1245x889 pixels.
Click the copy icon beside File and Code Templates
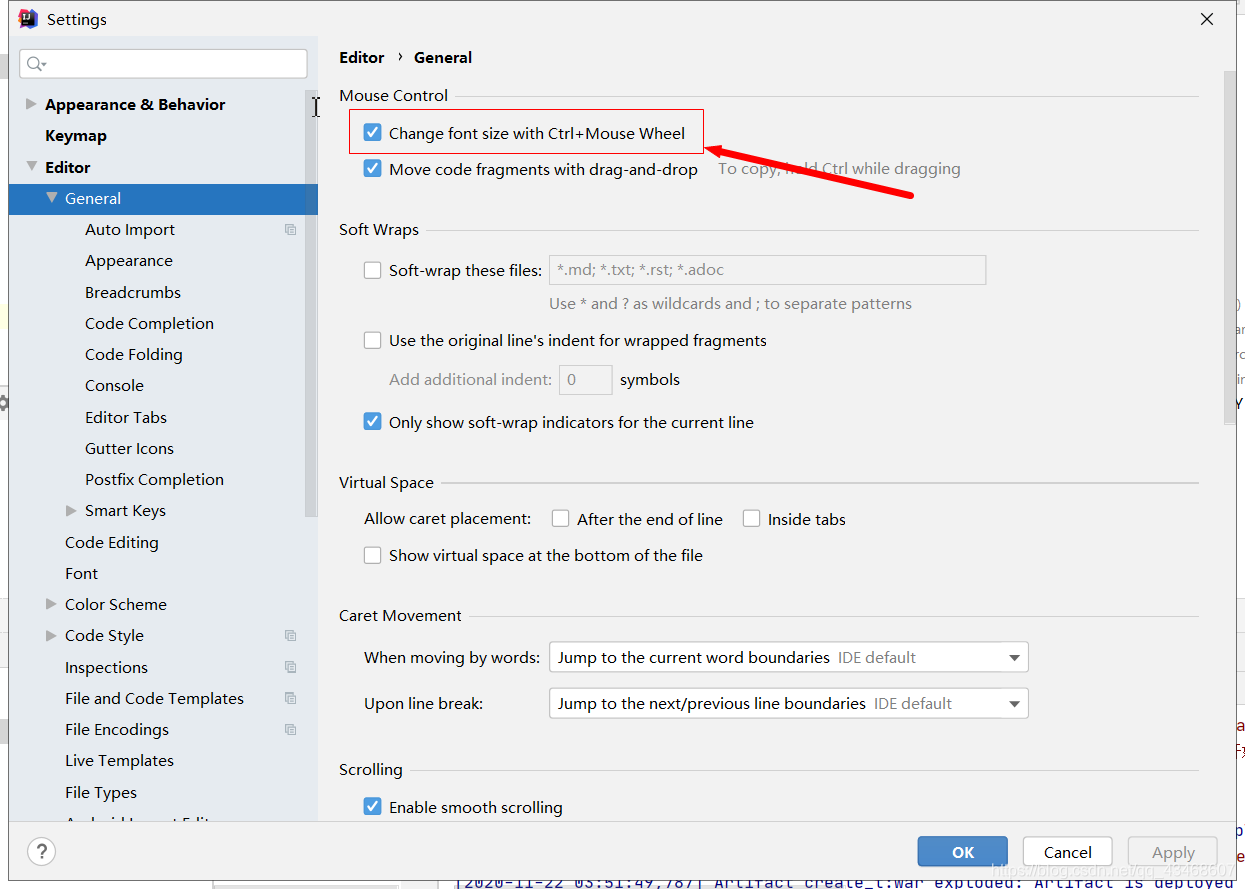[290, 698]
